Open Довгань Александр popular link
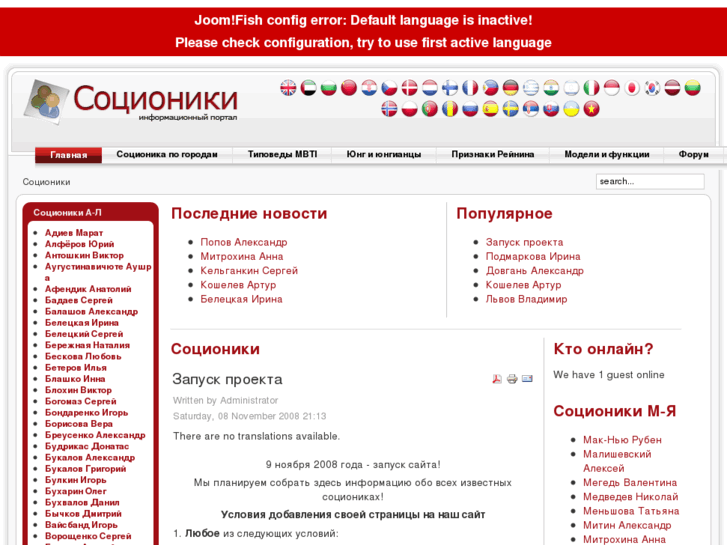Viewport: 727px width, 545px height. coord(535,271)
